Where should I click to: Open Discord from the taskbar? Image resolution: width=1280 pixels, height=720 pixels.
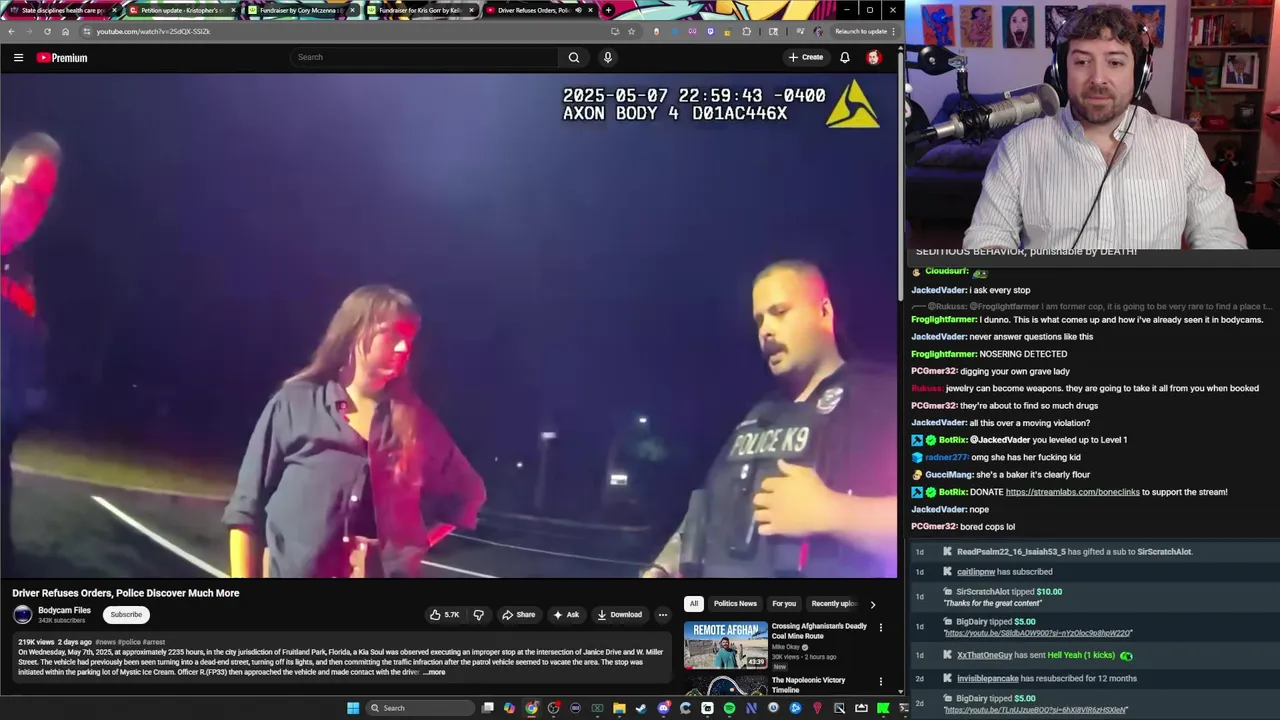pos(663,708)
